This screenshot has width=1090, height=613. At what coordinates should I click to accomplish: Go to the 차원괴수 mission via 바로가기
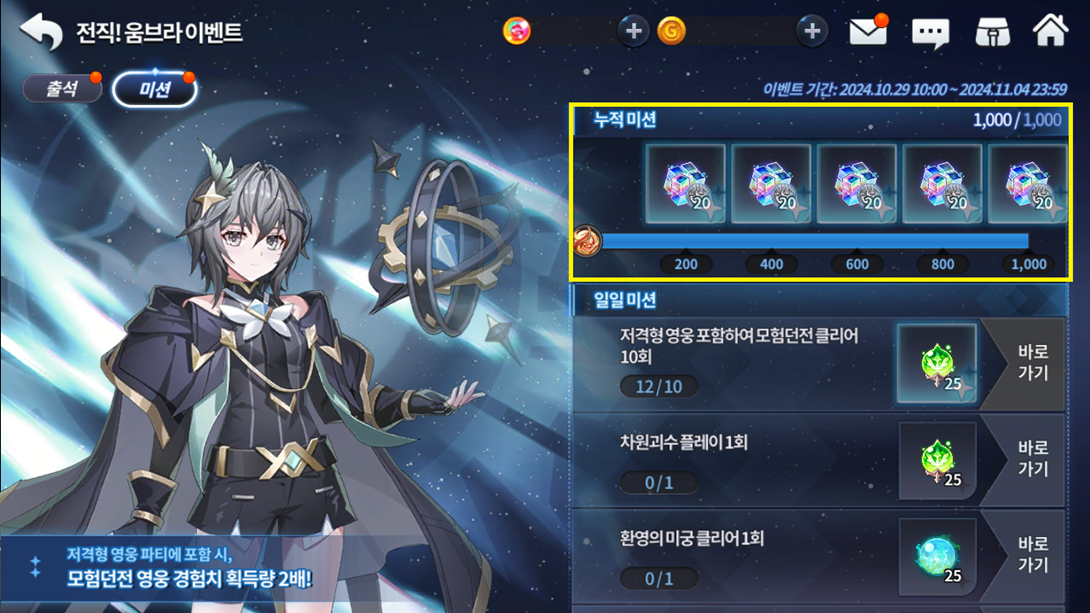point(1032,459)
